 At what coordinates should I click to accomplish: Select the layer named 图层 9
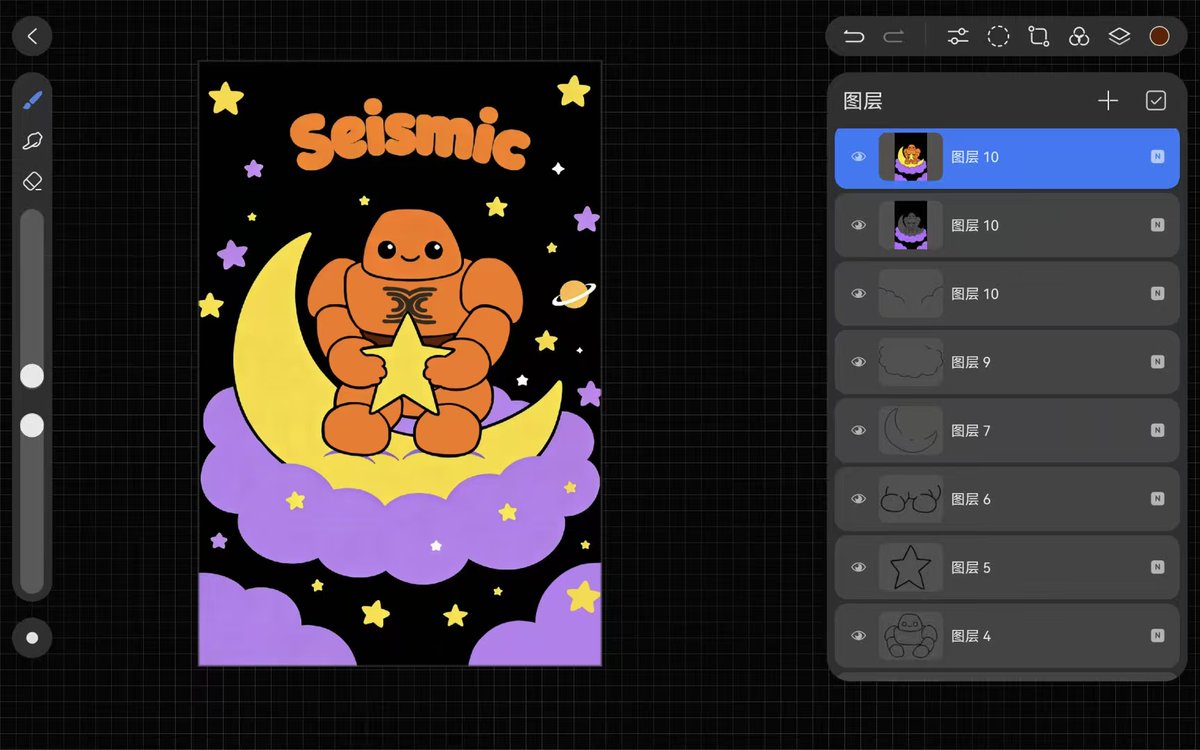click(1007, 362)
